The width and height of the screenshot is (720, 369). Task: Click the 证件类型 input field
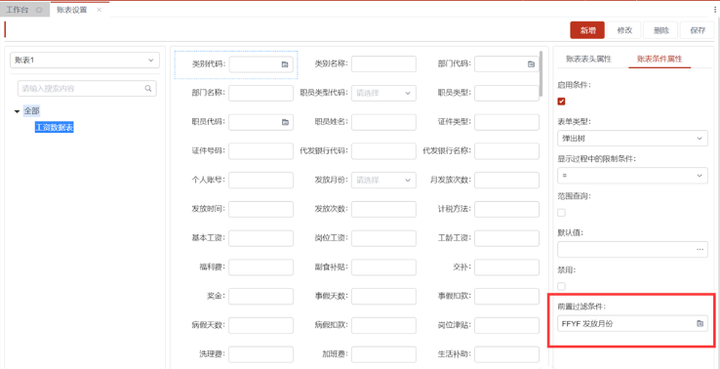click(507, 122)
